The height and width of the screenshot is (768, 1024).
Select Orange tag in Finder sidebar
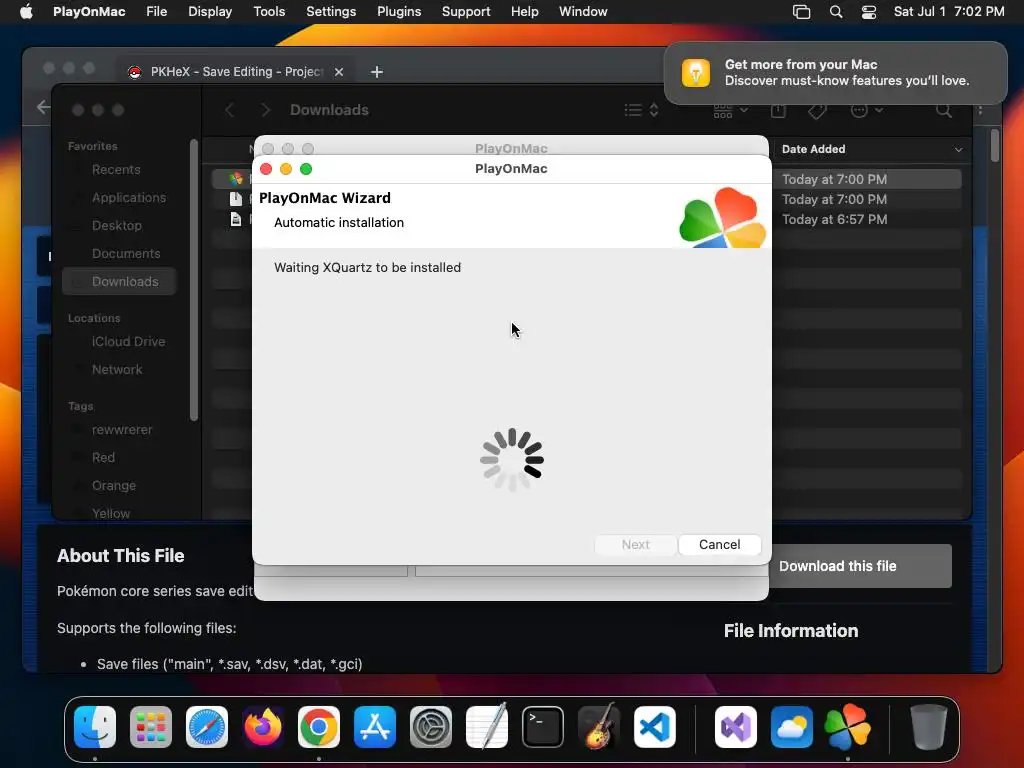pyautogui.click(x=114, y=486)
